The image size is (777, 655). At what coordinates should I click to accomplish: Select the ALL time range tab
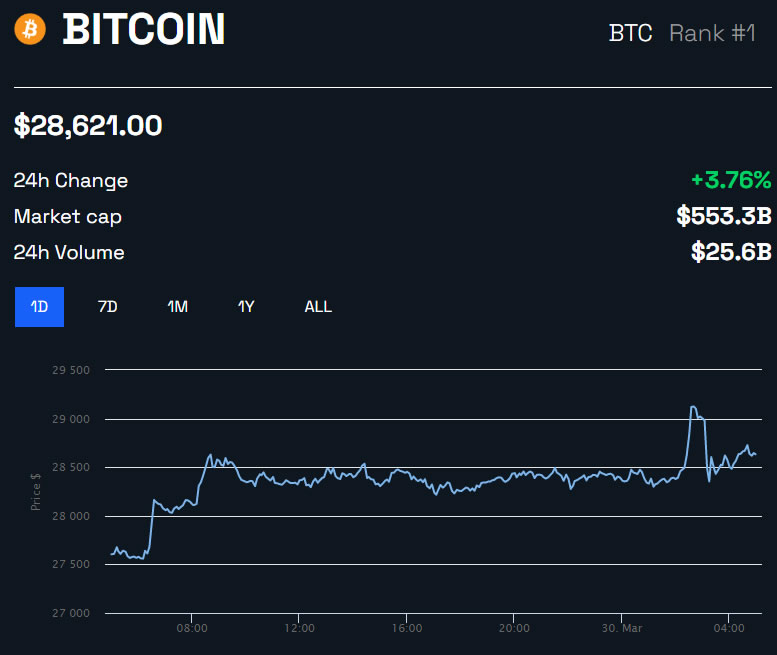point(318,307)
